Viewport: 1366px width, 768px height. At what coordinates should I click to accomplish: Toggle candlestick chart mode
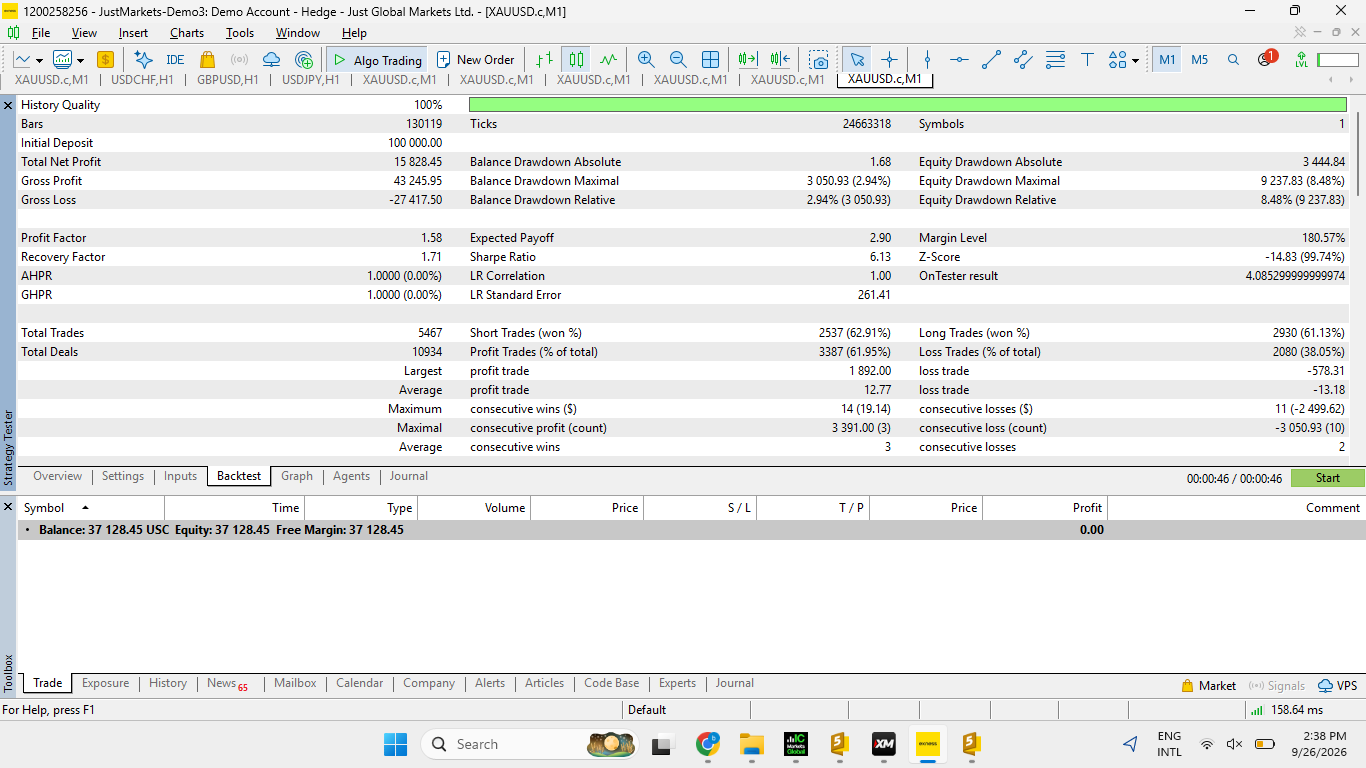(575, 60)
